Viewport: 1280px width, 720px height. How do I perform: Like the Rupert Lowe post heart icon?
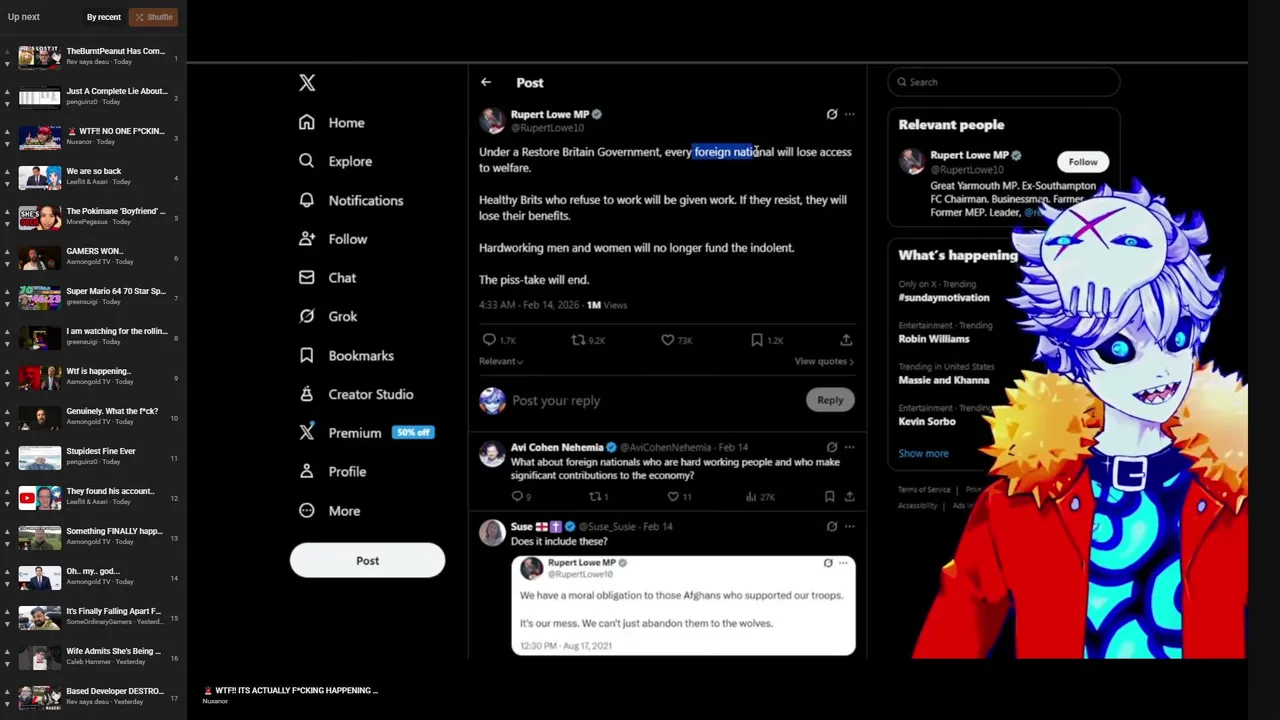[667, 340]
